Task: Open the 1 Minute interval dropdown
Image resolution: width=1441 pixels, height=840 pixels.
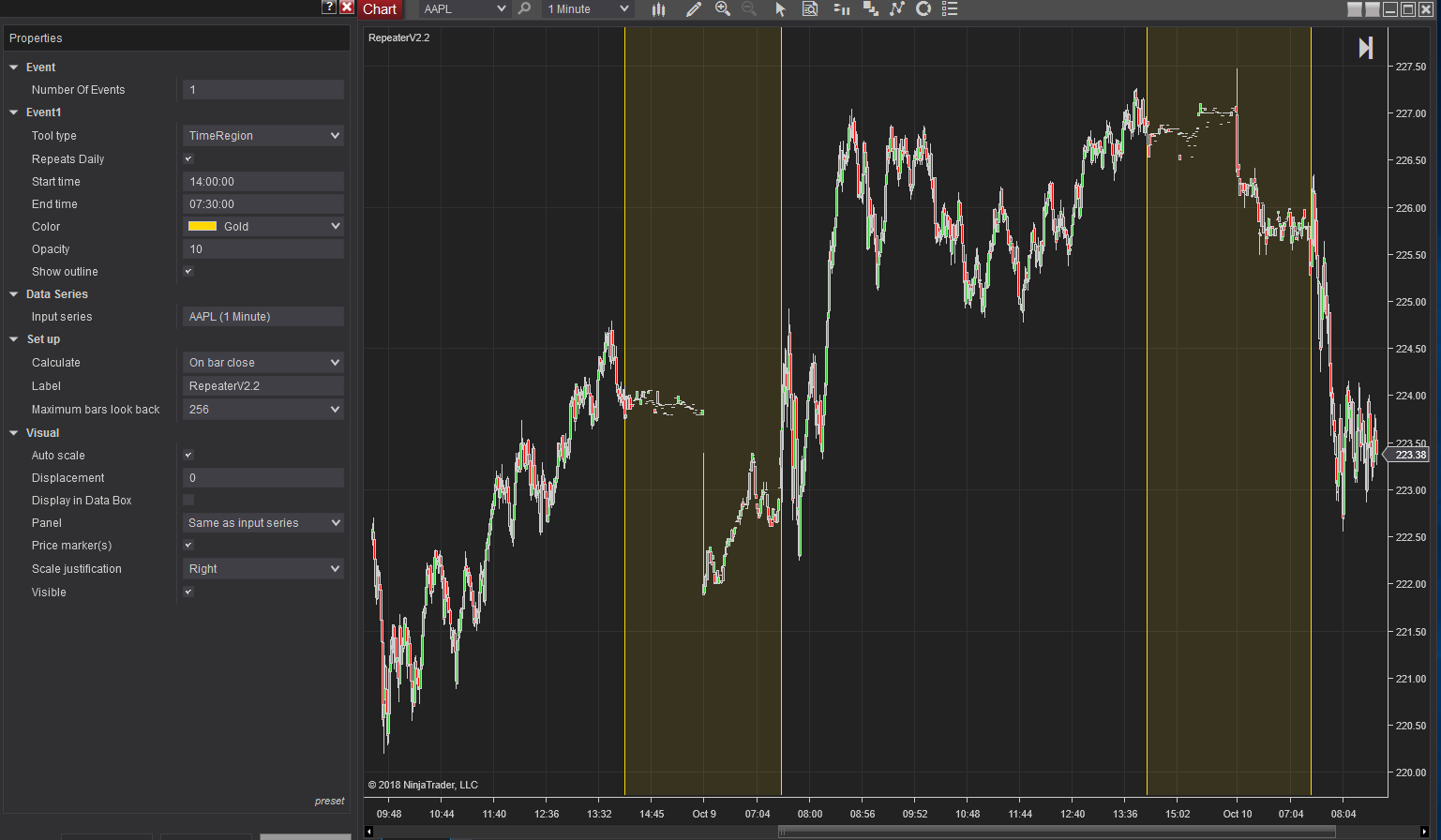Action: click(x=589, y=8)
